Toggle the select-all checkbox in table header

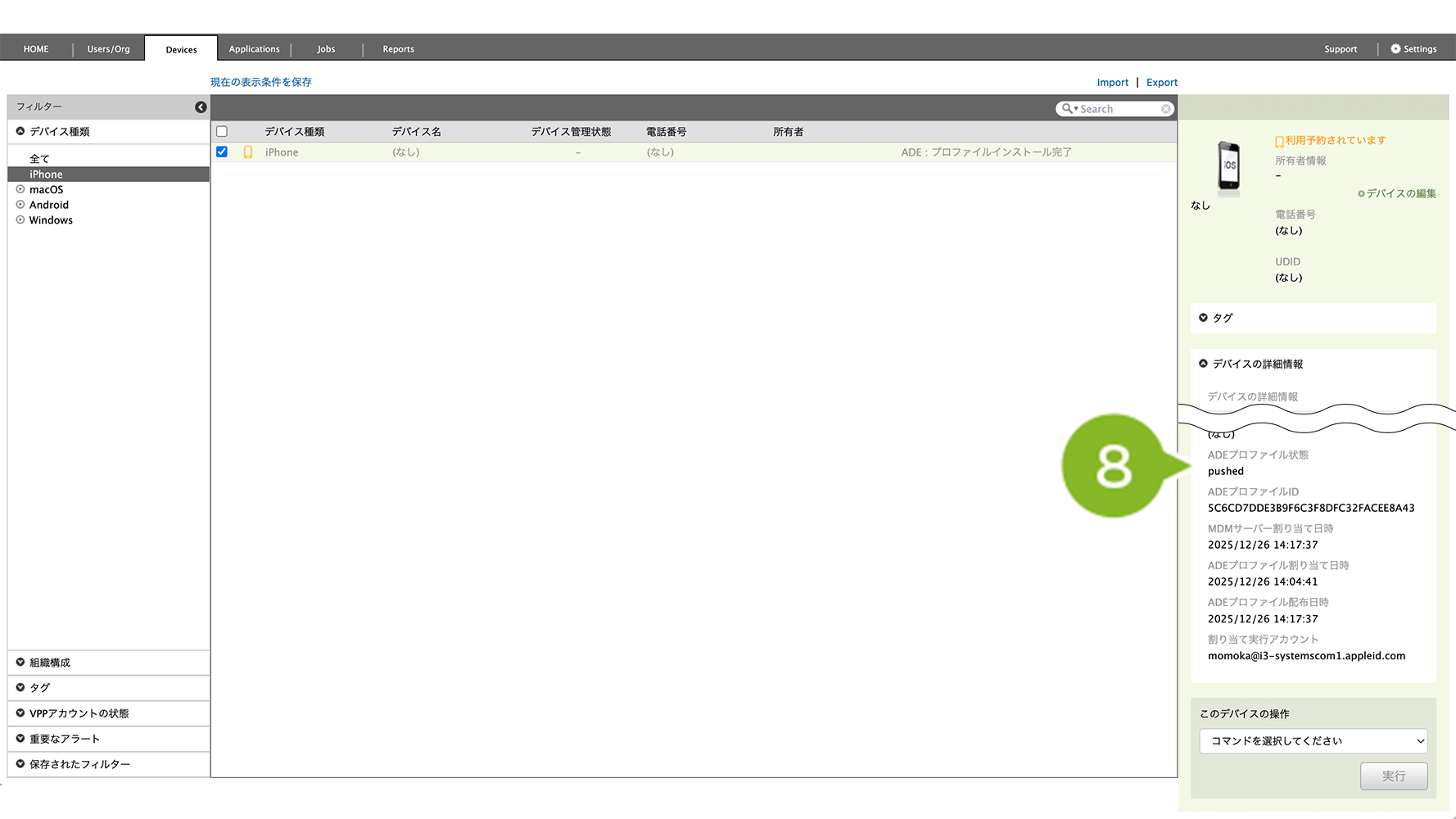click(x=222, y=132)
